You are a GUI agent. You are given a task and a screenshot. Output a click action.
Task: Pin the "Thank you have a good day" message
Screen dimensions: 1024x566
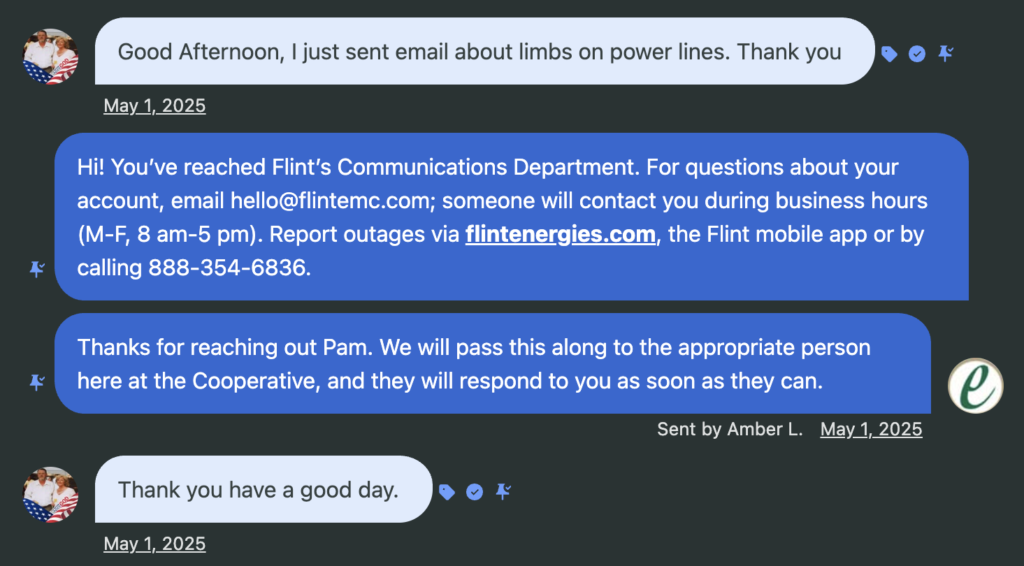tap(503, 492)
